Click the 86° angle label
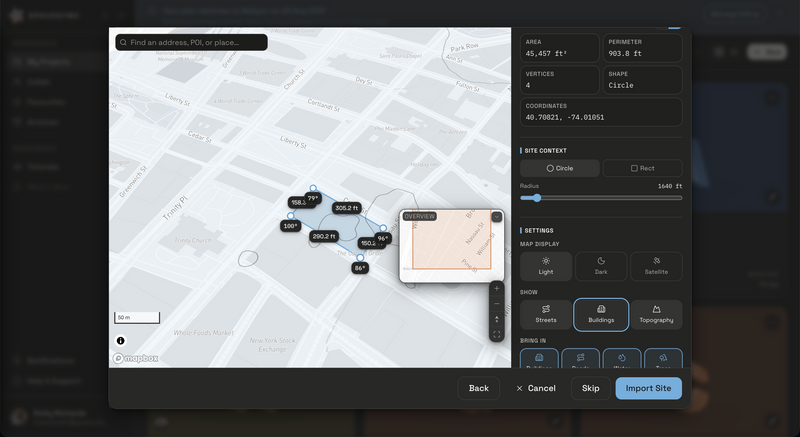Image resolution: width=800 pixels, height=437 pixels. (x=360, y=268)
